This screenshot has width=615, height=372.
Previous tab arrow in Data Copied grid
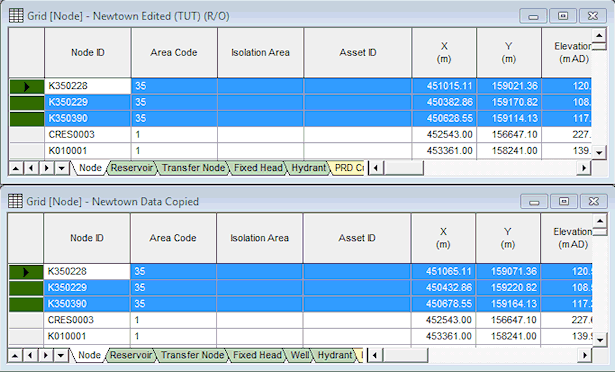coord(30,356)
